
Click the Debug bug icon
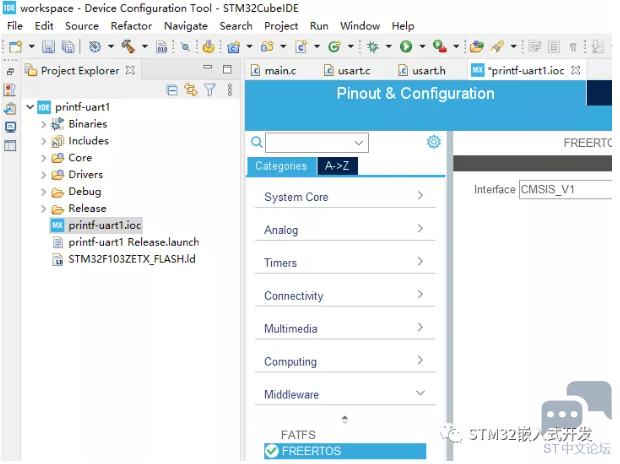coord(372,47)
